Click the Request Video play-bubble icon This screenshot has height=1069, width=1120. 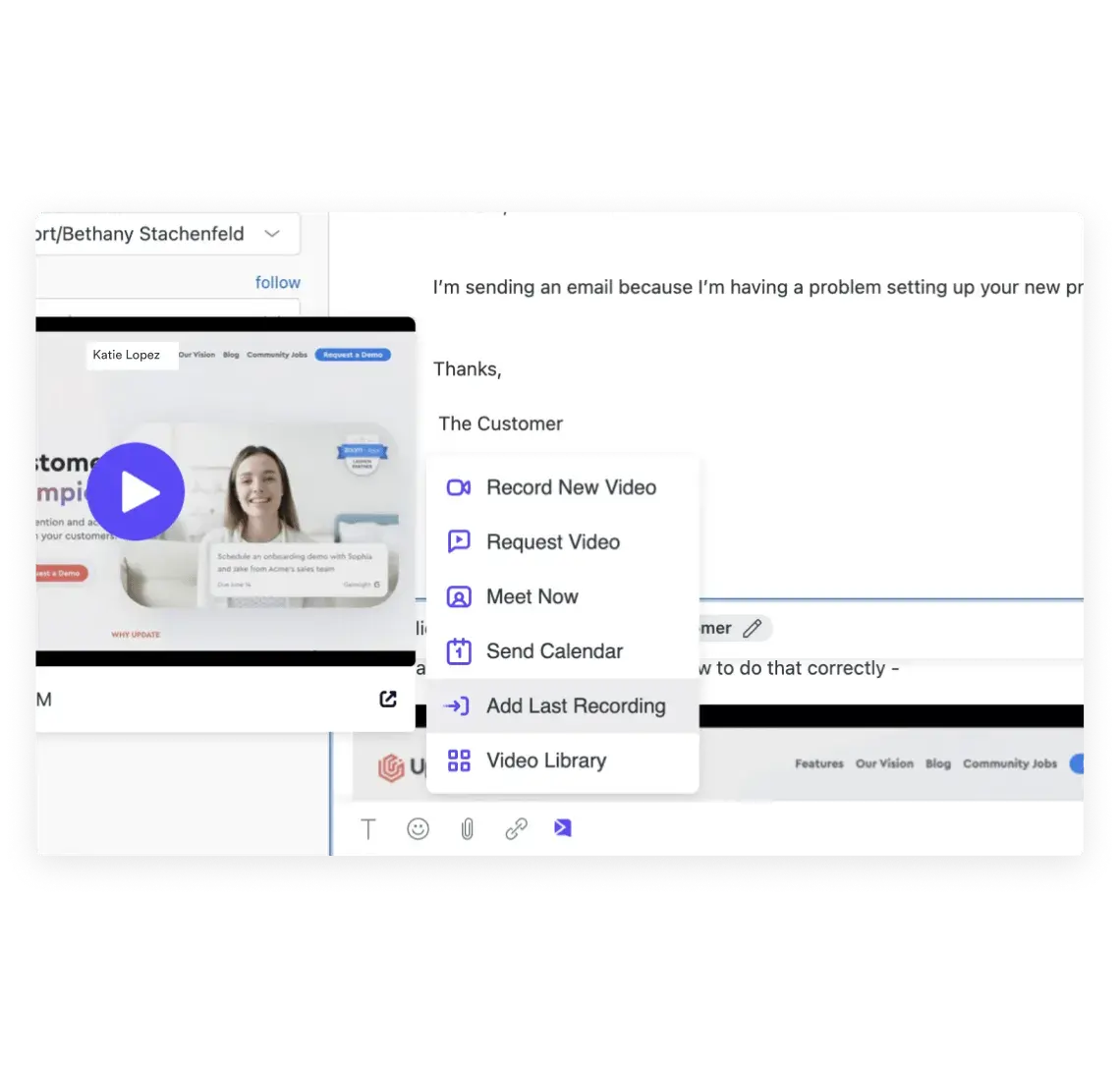[459, 541]
